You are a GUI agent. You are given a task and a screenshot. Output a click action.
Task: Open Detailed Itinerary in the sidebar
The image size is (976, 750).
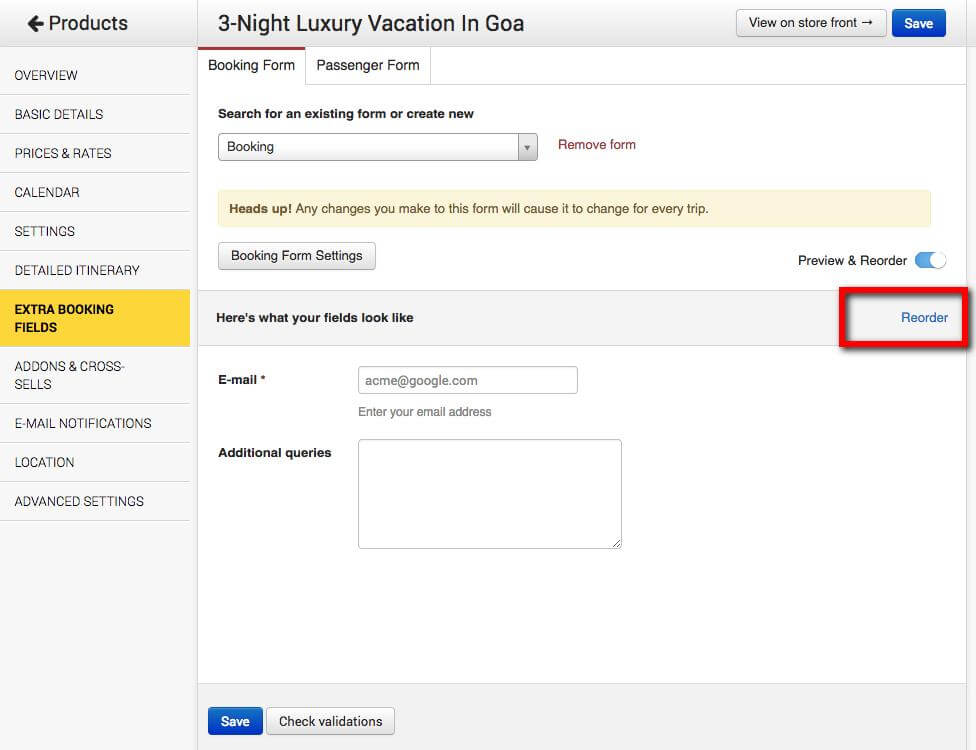[x=77, y=270]
